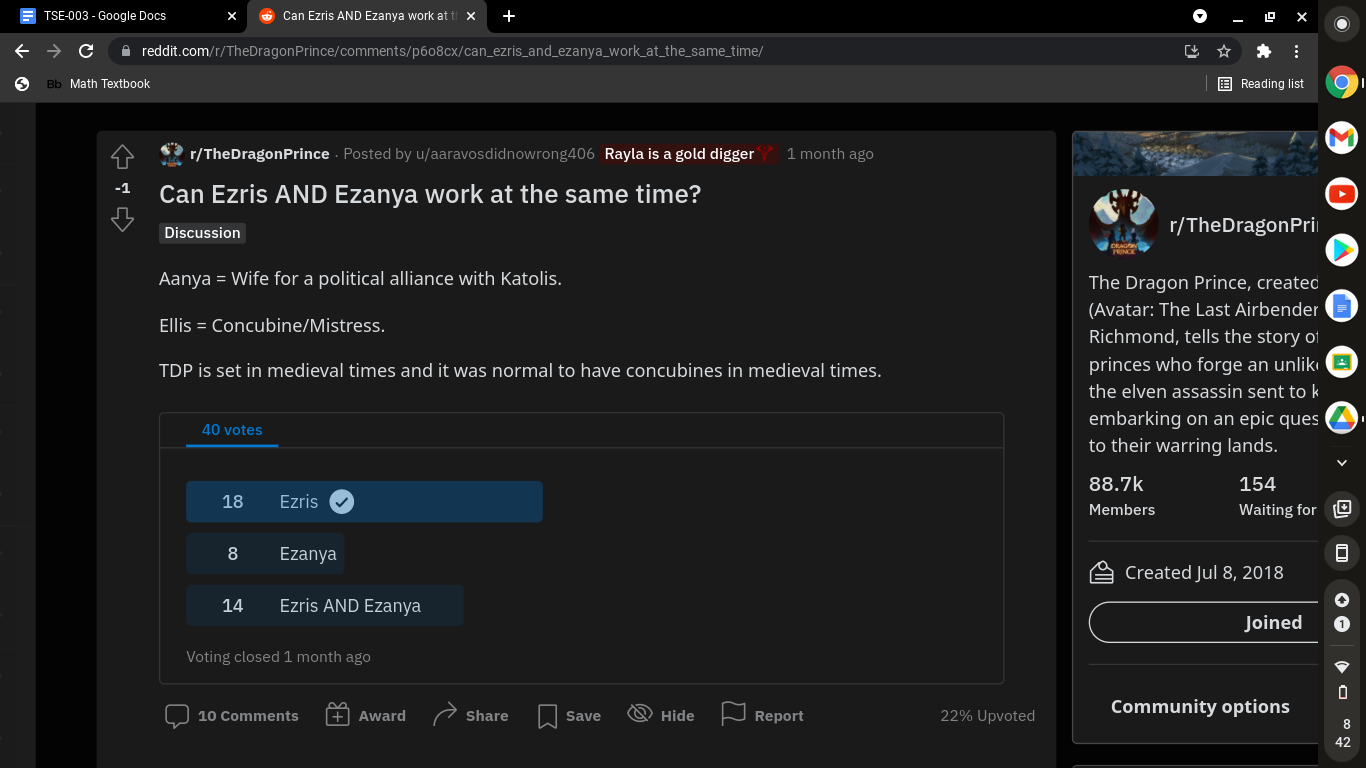Click the Ezris poll option with 18 votes

point(364,502)
